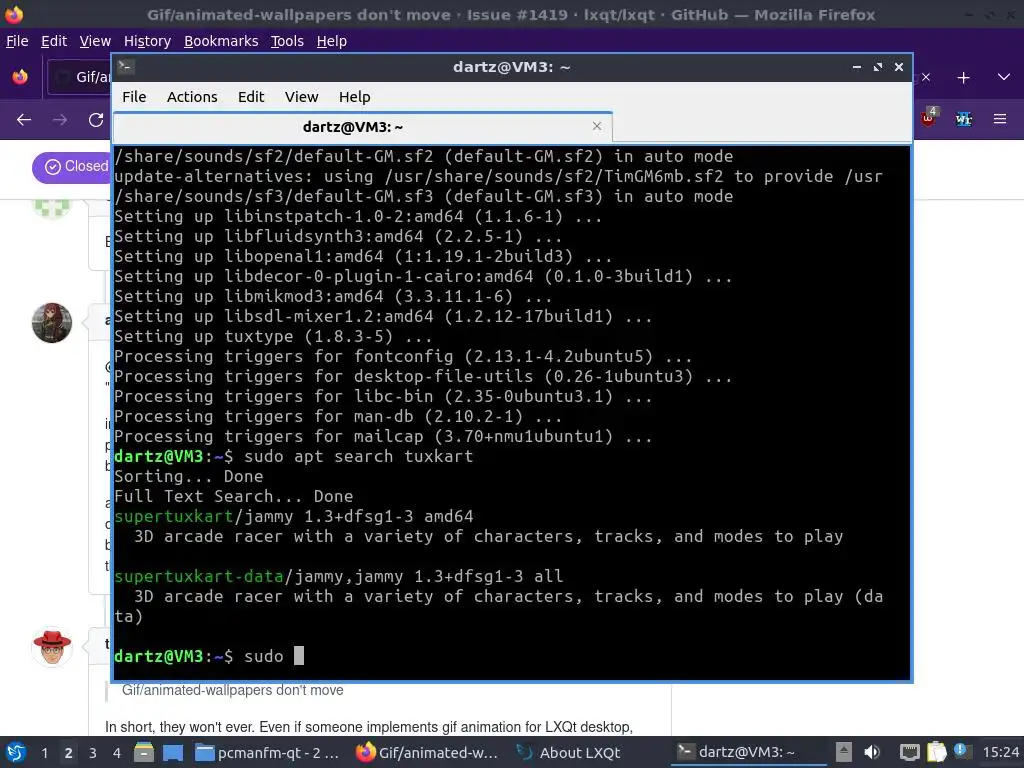
Task: Open the terminal File menu
Action: (134, 97)
